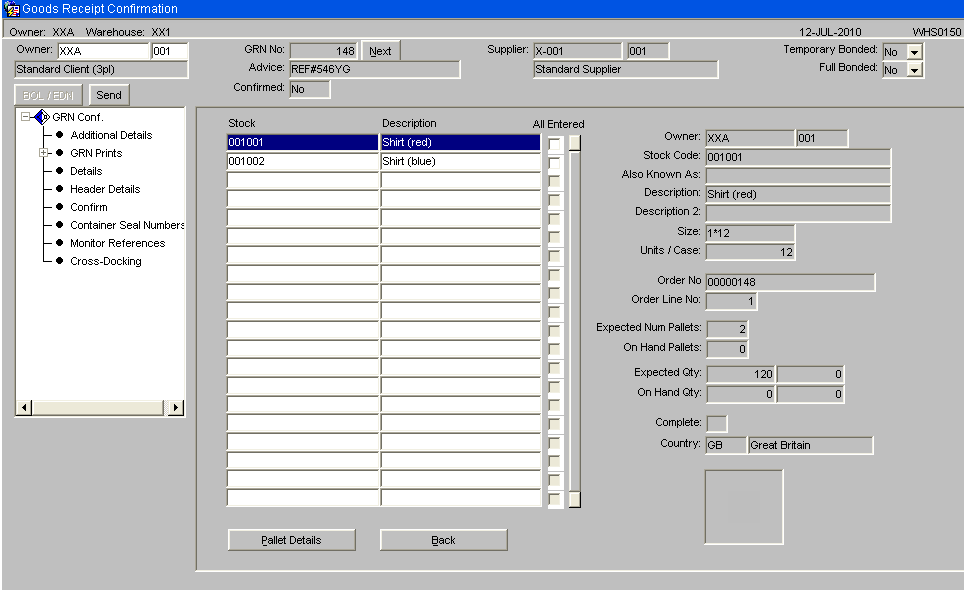Select stock row 001002
The image size is (964, 590).
(302, 162)
